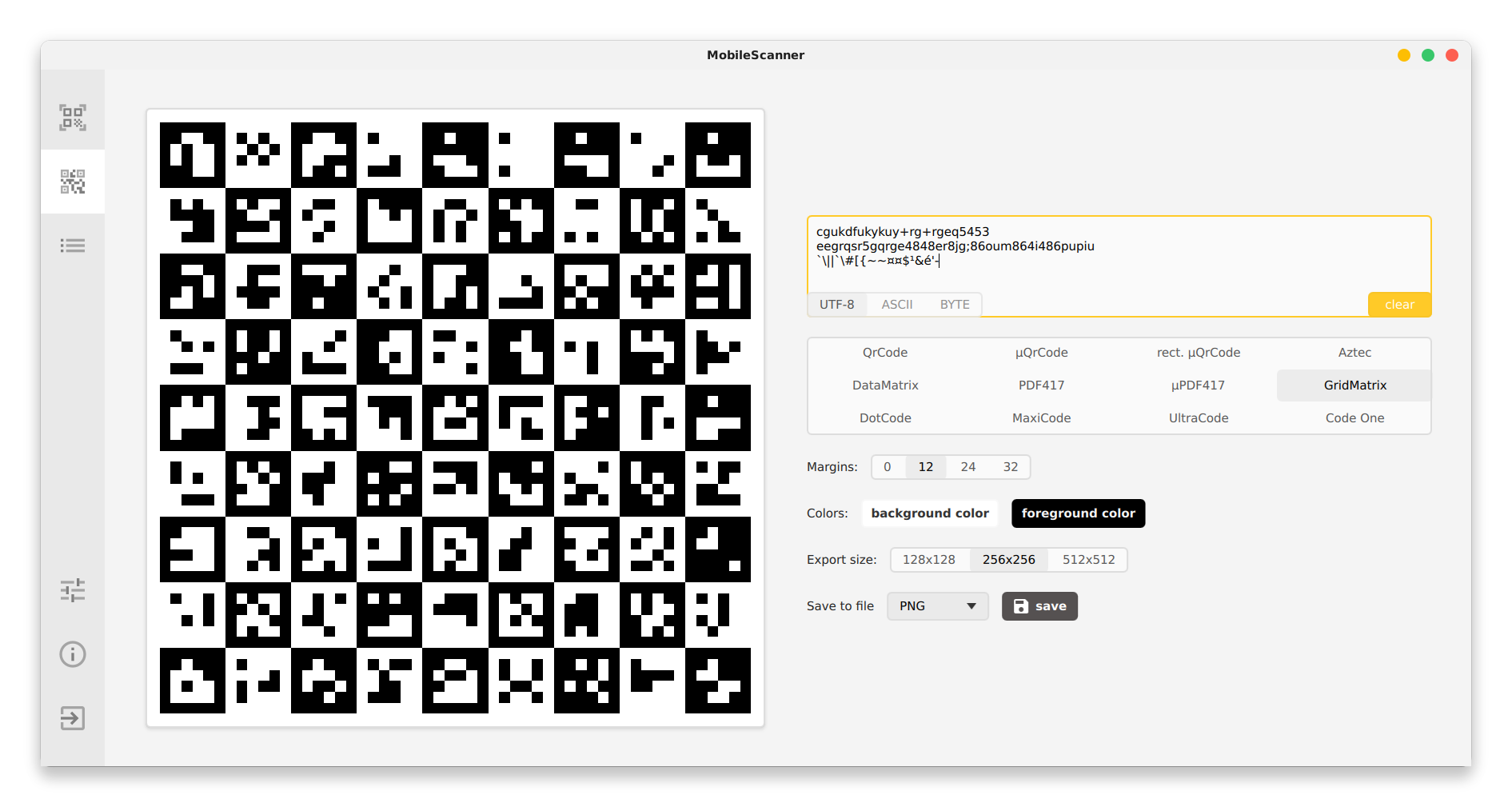This screenshot has width=1512, height=807.
Task: Switch encoding to ASCII
Action: (x=897, y=305)
